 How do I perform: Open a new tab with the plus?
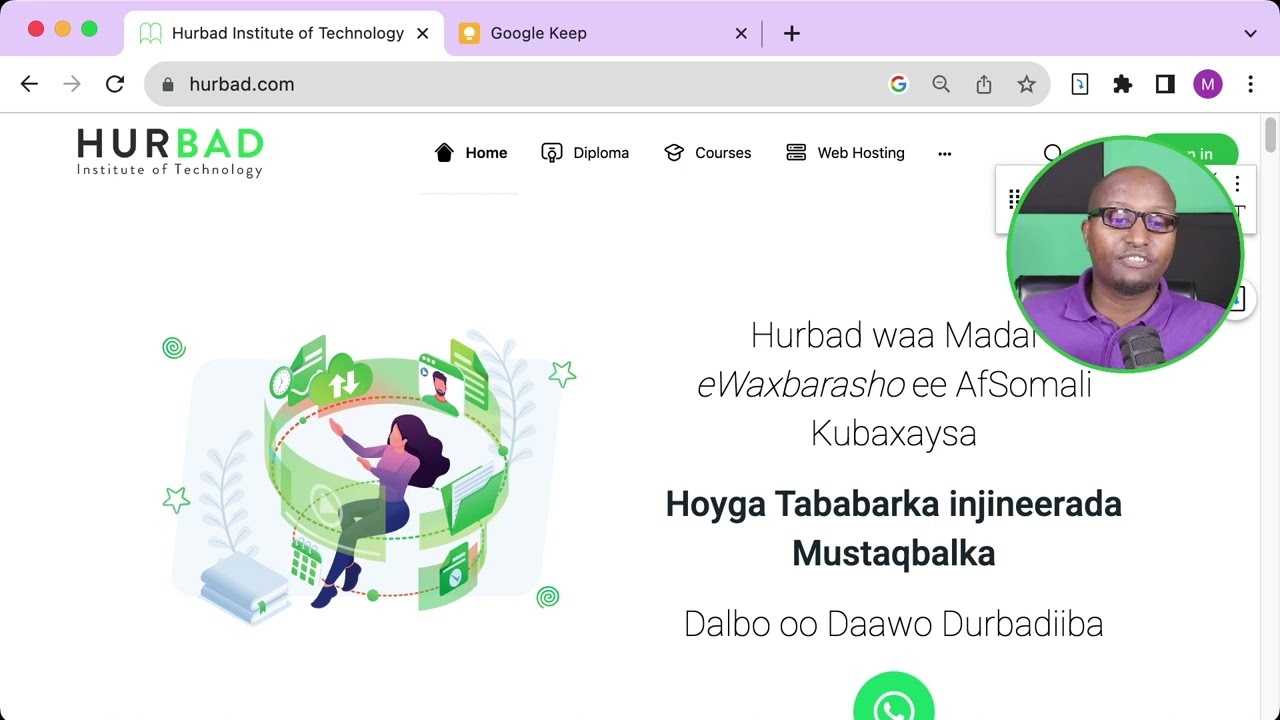(792, 33)
